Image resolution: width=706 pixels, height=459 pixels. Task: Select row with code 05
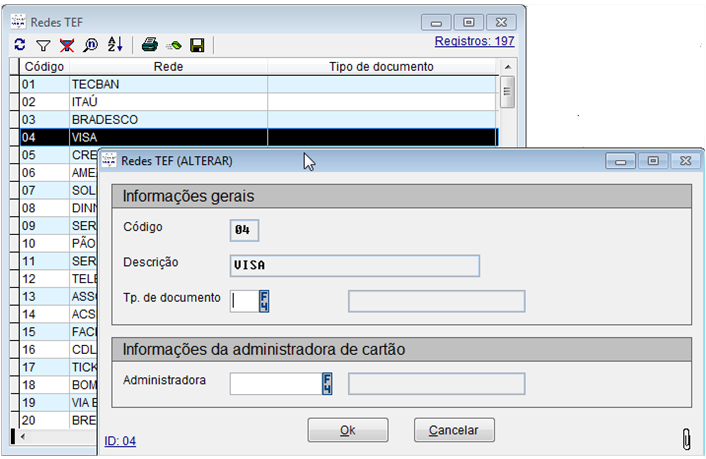(59, 155)
